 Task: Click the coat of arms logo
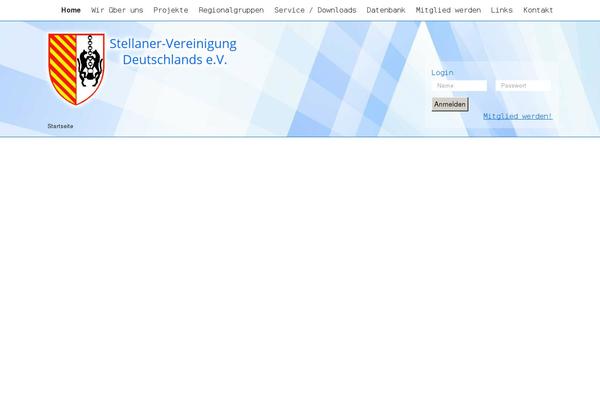77,69
